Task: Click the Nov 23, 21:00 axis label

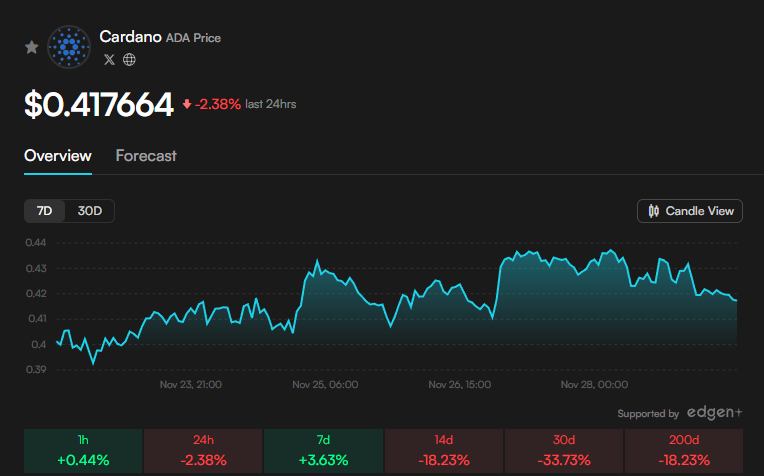Action: pyautogui.click(x=191, y=384)
